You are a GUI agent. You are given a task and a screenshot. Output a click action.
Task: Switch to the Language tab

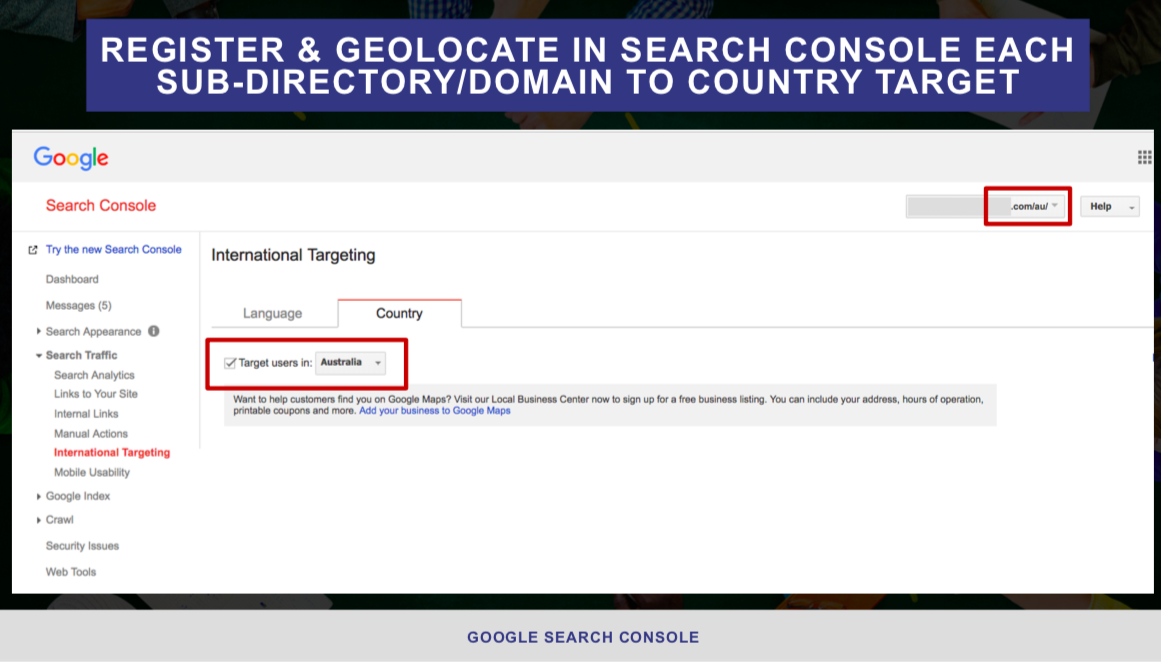[x=272, y=313]
